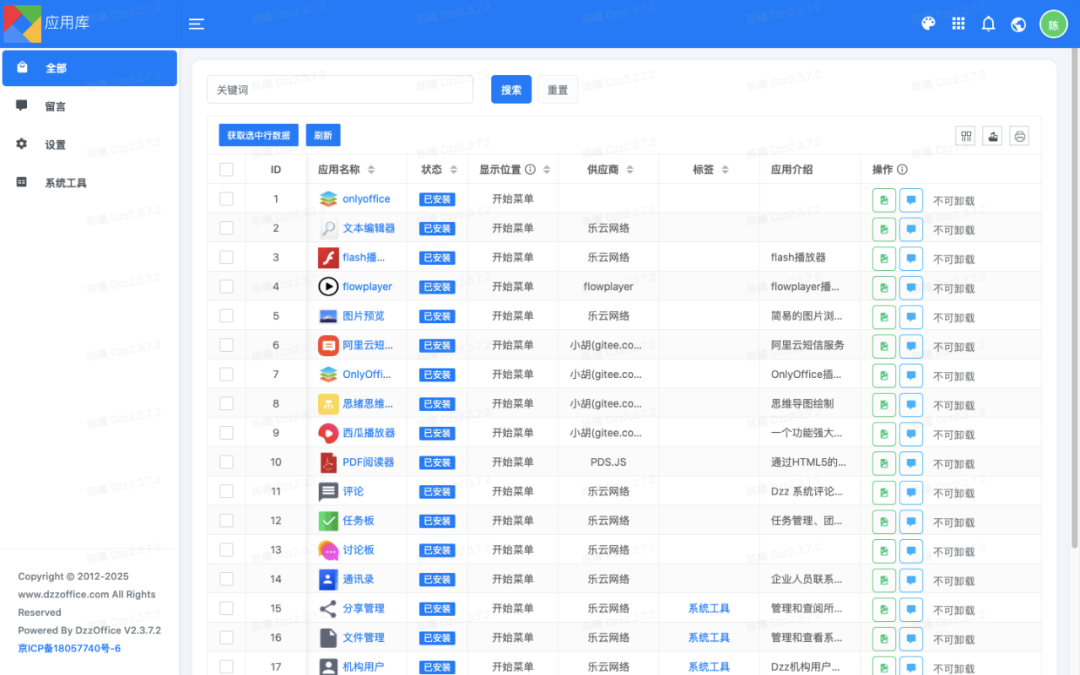Click the info icon beside 操作
The height and width of the screenshot is (675, 1080).
[x=902, y=169]
